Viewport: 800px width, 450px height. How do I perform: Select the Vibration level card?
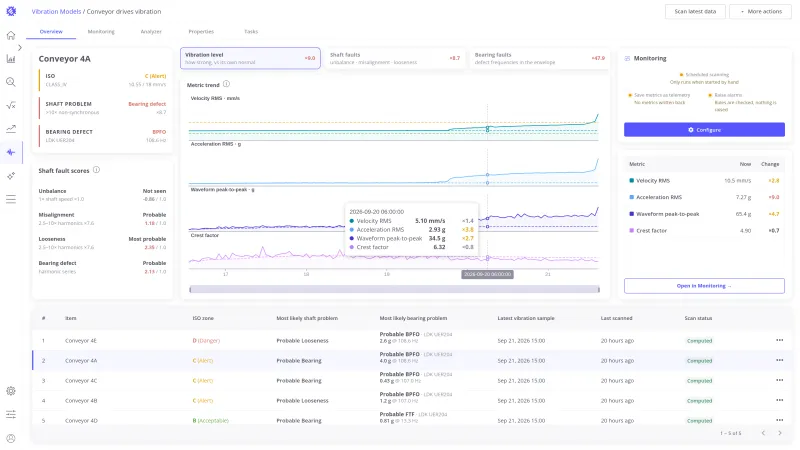pyautogui.click(x=250, y=58)
